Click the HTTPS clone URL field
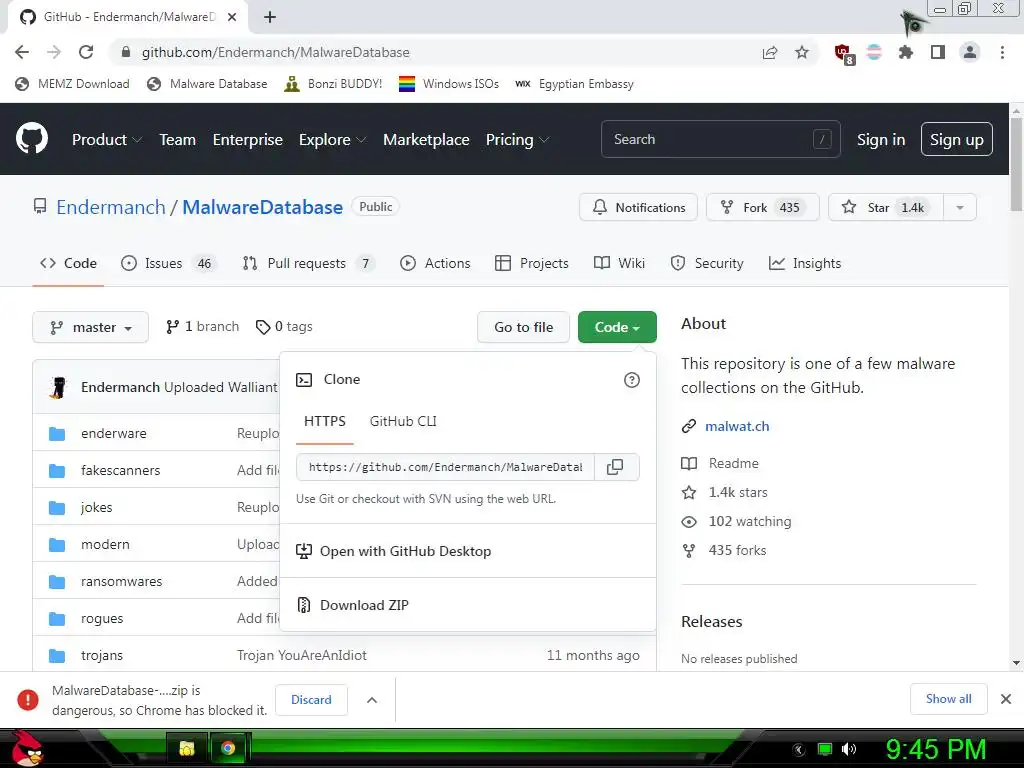 [x=445, y=467]
